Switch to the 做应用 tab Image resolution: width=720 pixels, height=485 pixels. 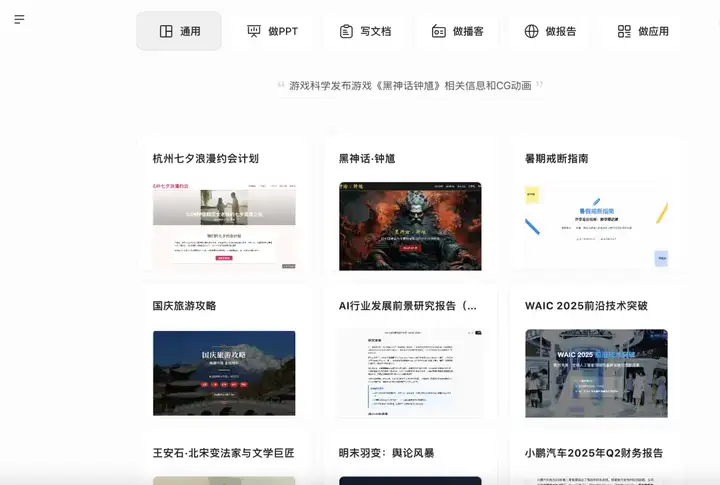[643, 31]
